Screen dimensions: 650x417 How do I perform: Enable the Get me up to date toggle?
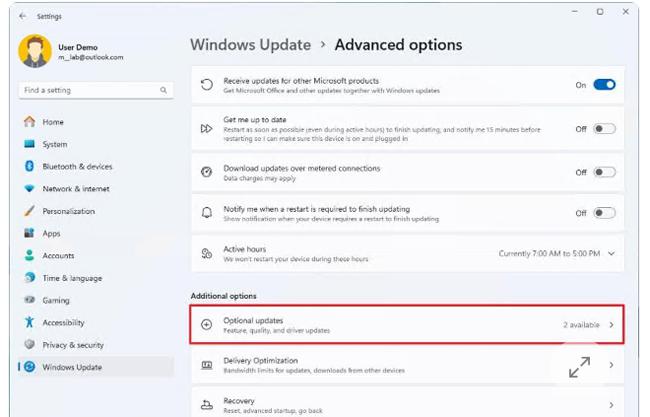tap(604, 129)
